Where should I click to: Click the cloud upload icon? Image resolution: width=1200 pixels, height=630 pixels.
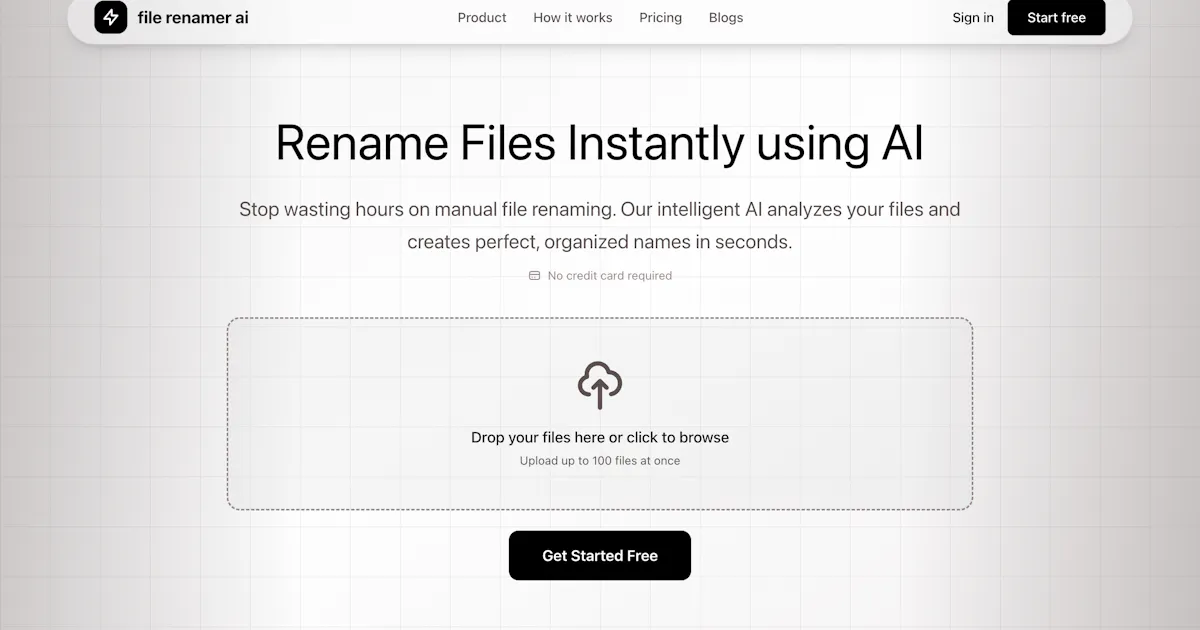coord(600,385)
